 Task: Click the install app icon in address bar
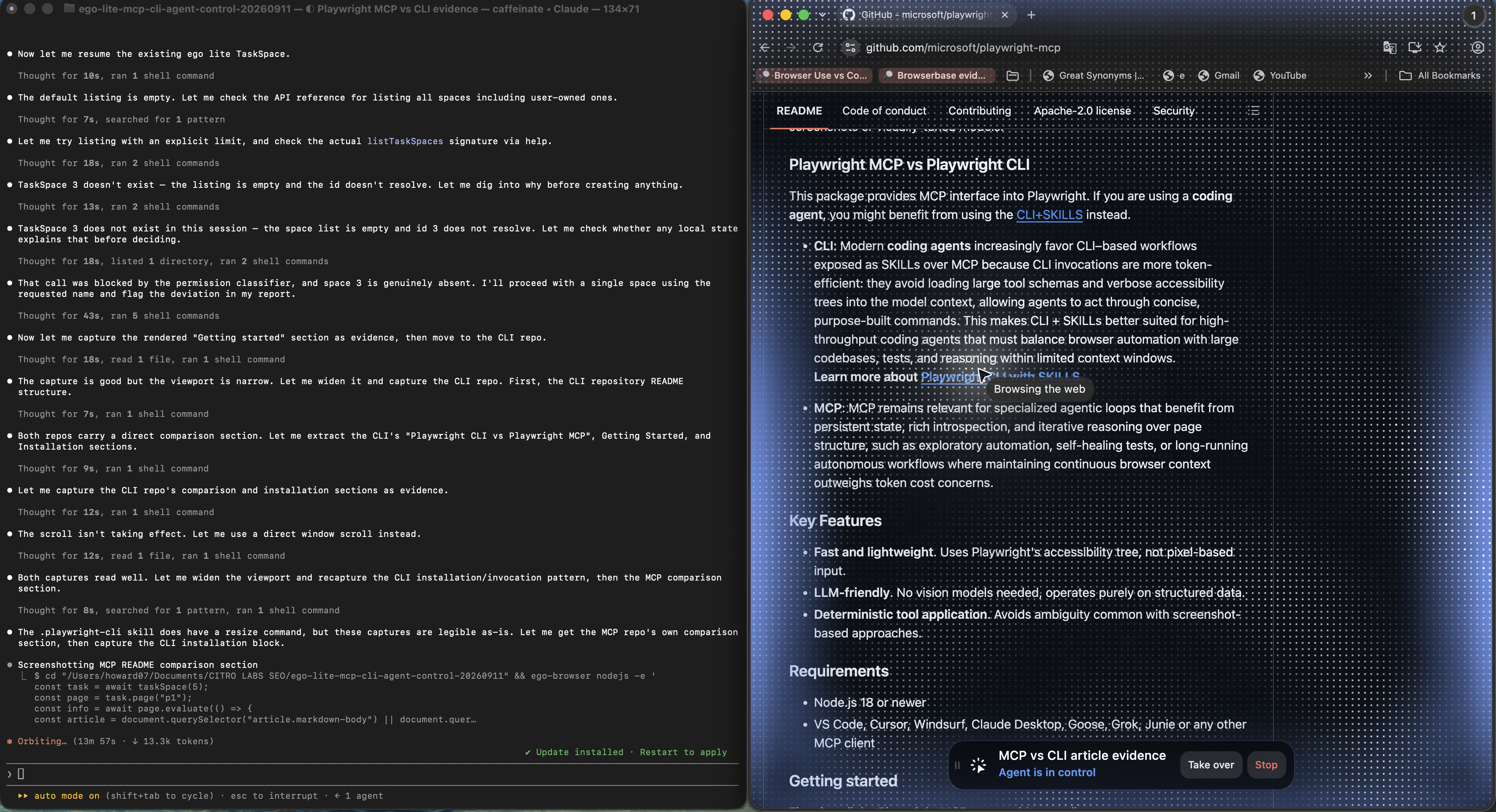pos(1415,48)
